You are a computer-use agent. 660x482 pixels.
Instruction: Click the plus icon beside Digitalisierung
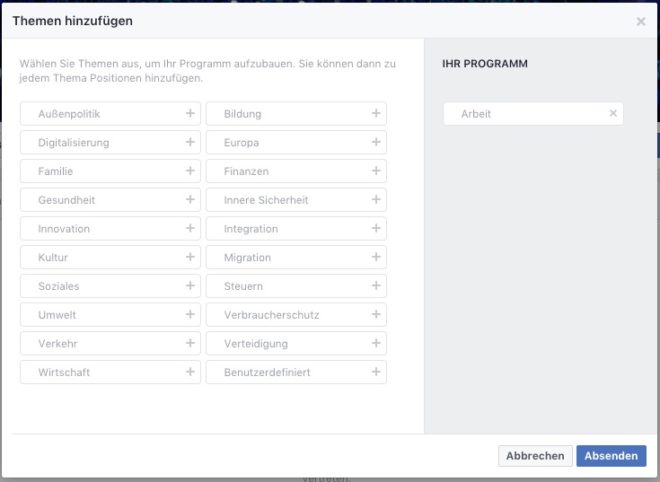click(190, 142)
